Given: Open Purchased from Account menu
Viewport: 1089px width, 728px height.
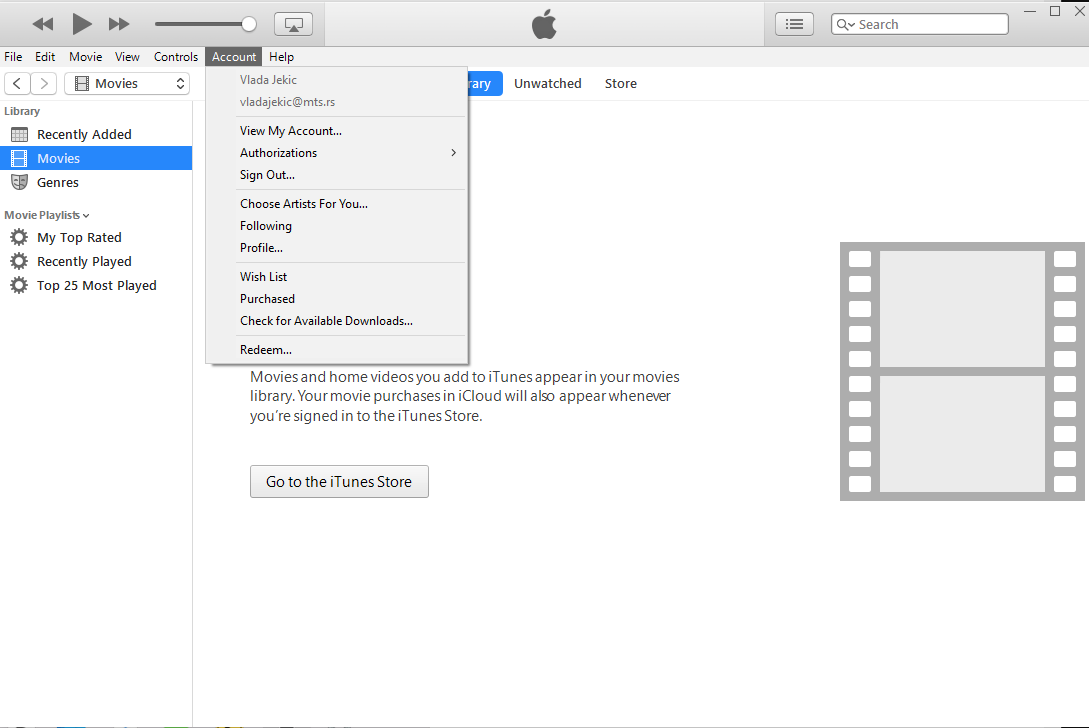Looking at the screenshot, I should click(337, 299).
